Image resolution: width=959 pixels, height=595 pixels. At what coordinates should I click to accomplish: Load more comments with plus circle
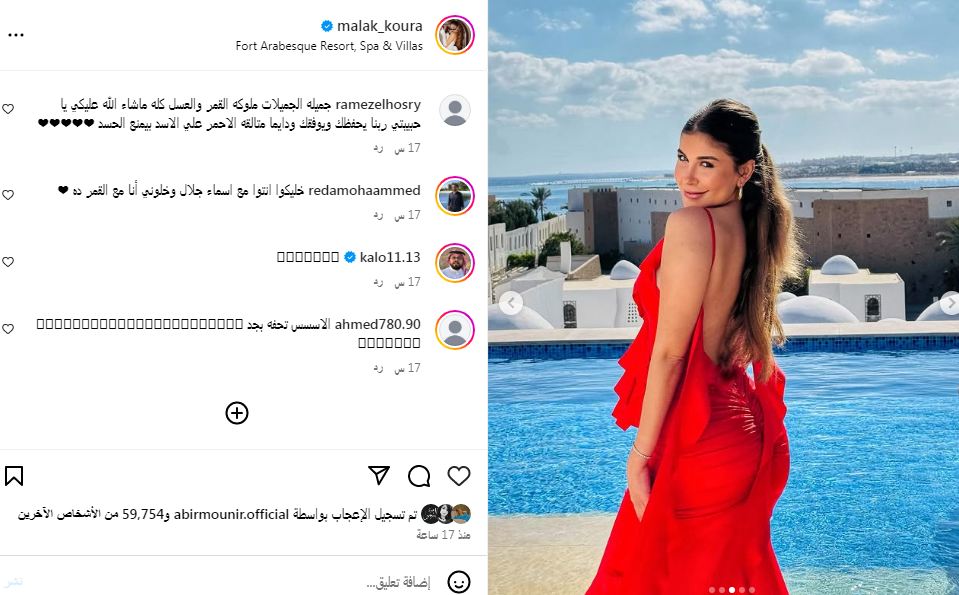pyautogui.click(x=237, y=413)
